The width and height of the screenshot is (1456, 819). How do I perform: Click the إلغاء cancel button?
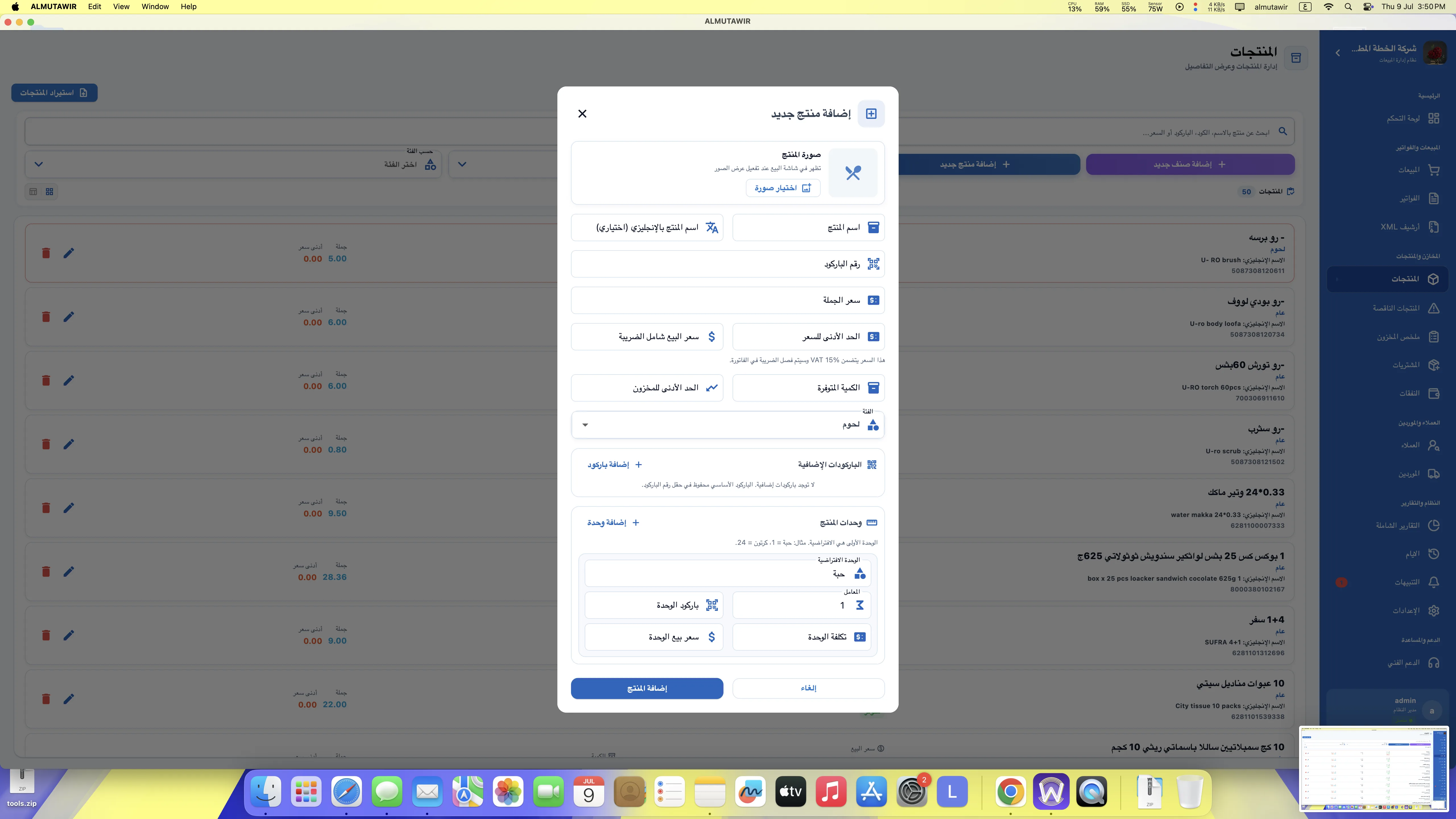808,688
